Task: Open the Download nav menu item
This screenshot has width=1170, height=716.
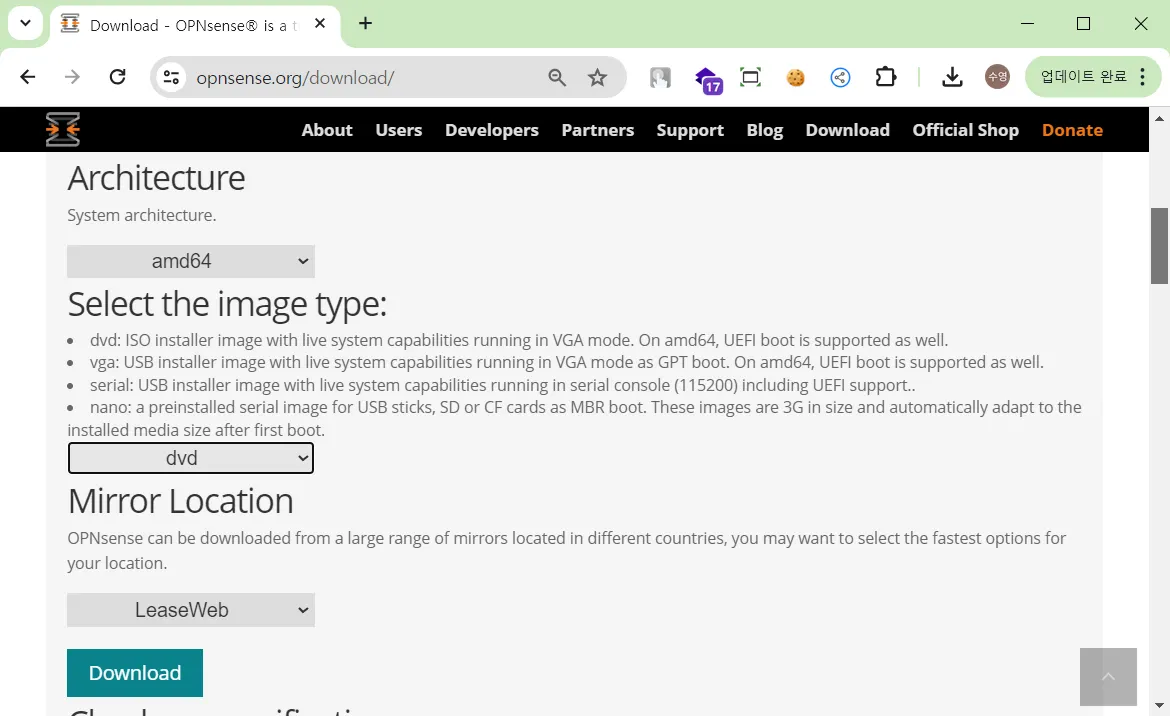Action: [x=848, y=130]
